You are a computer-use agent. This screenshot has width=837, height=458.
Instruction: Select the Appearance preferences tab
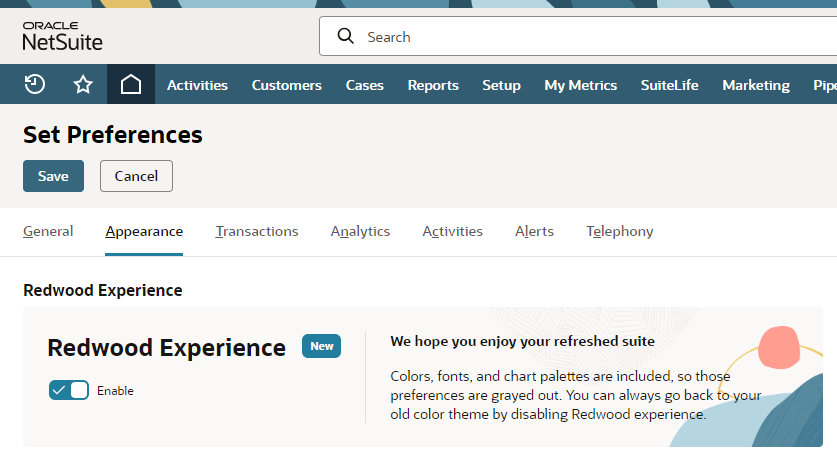pos(144,231)
